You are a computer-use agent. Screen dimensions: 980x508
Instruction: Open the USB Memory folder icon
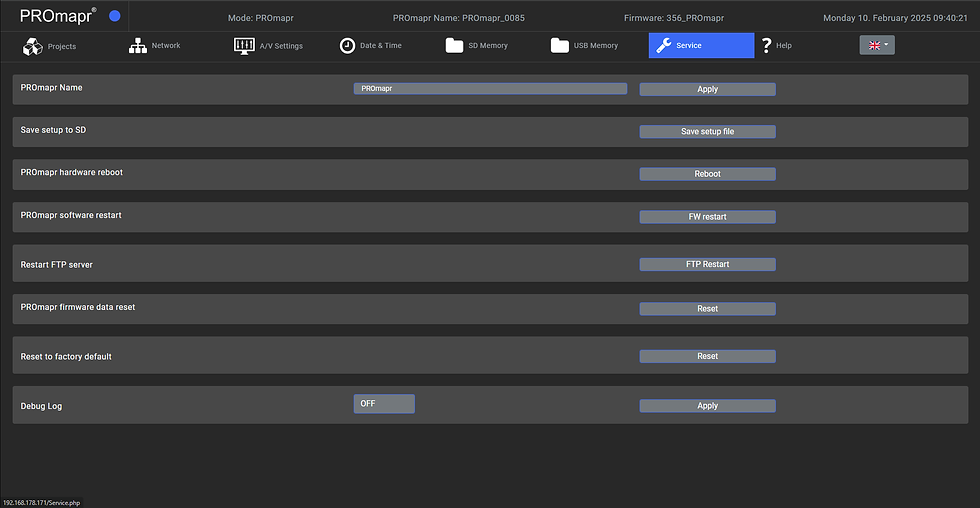pos(559,46)
